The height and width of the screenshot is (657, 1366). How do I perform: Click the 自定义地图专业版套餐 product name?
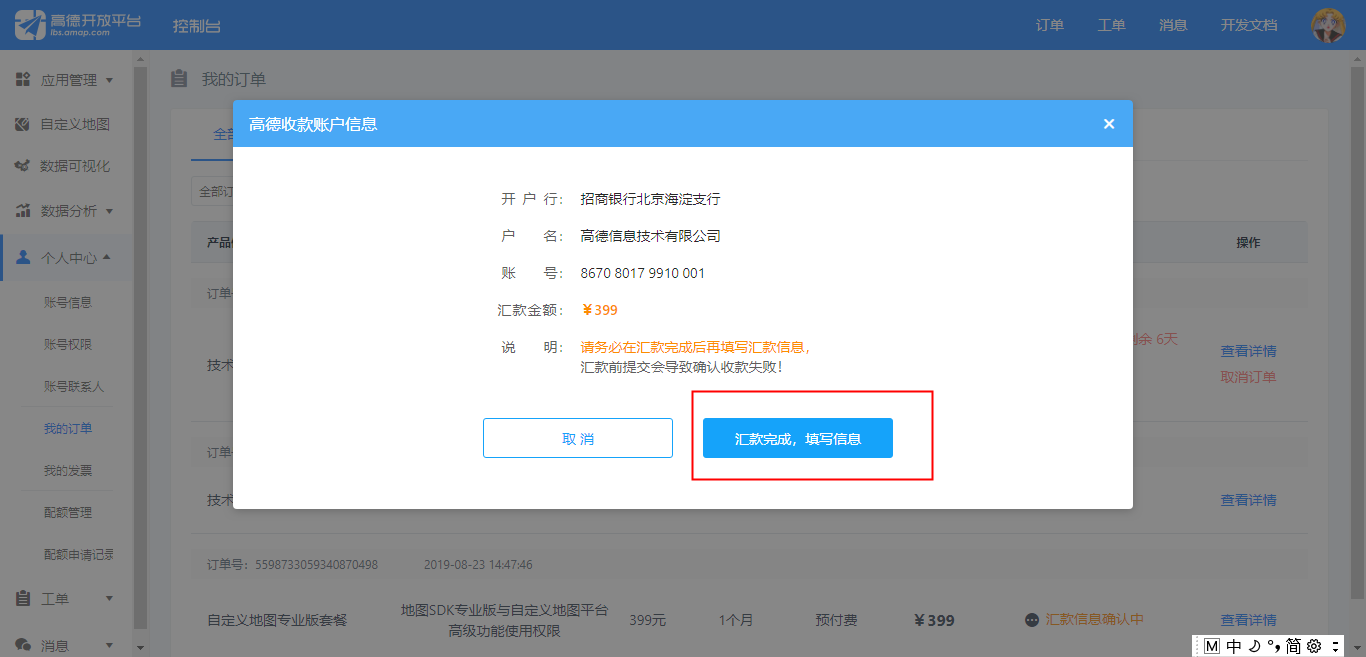277,620
